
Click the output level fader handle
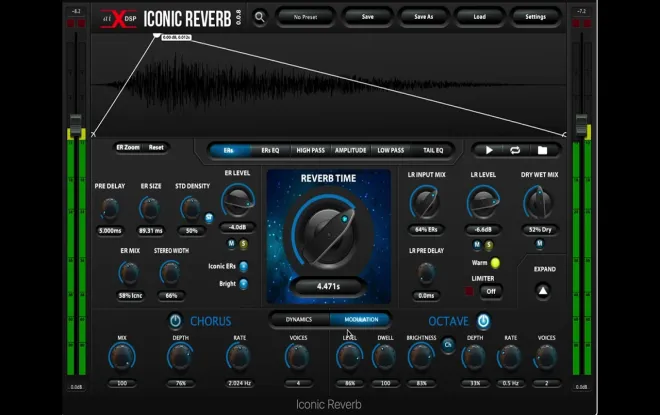[x=581, y=124]
